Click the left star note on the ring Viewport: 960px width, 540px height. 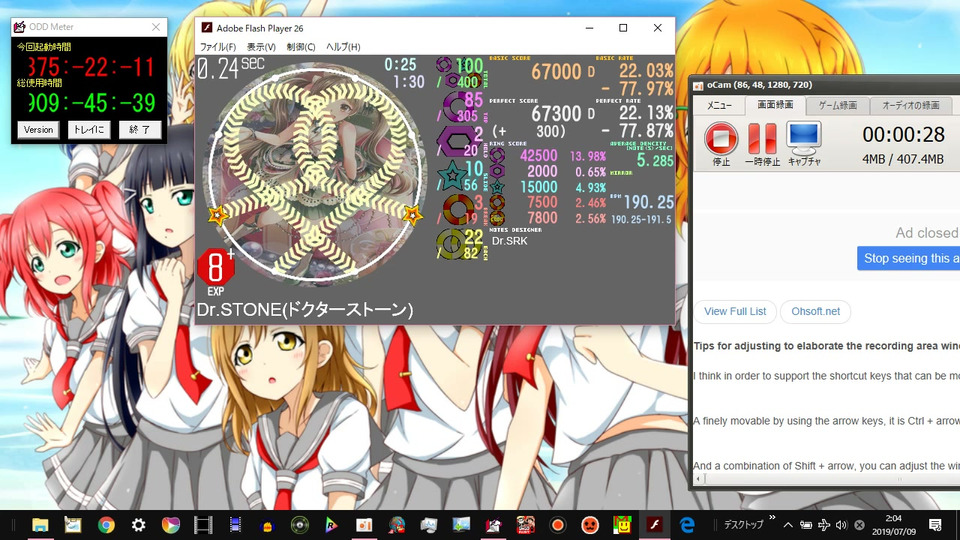[x=218, y=216]
